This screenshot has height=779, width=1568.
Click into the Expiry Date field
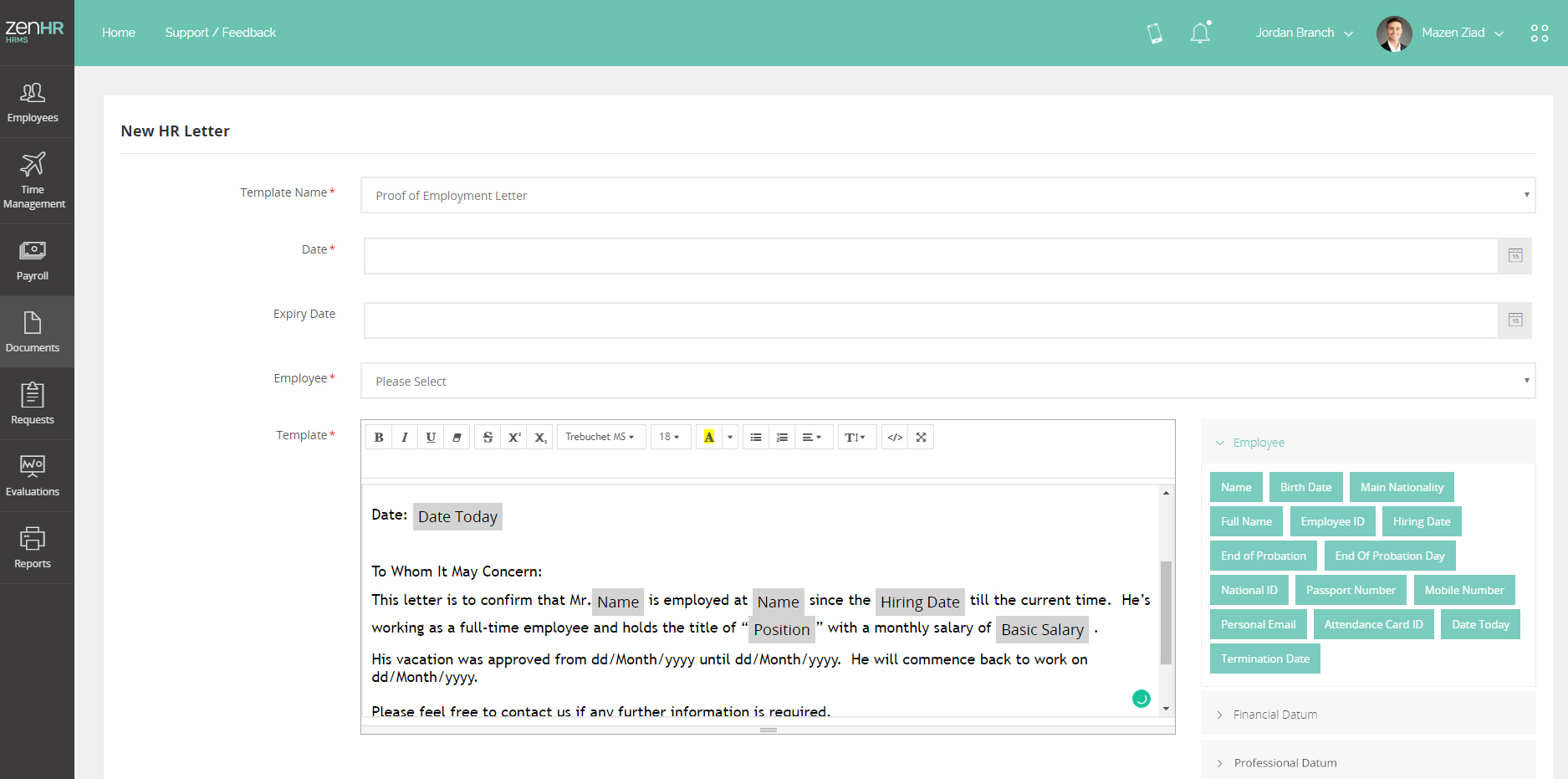(x=931, y=320)
